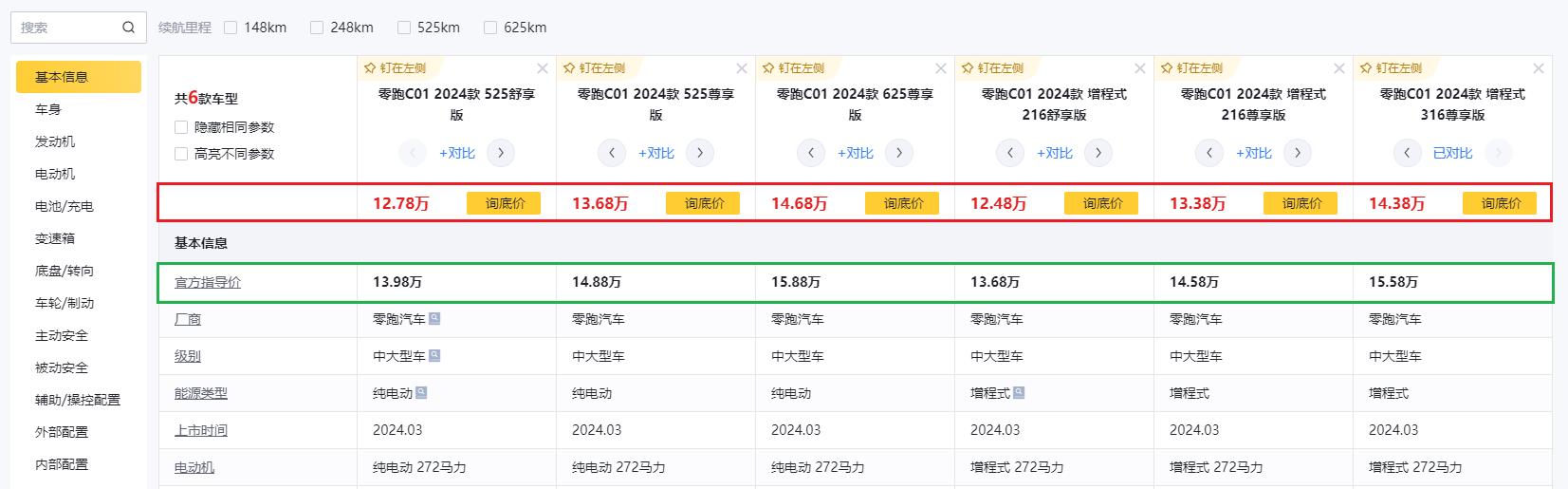1568x489 pixels.
Task: Add 625尊享版 to comparison via +对比
Action: [855, 153]
